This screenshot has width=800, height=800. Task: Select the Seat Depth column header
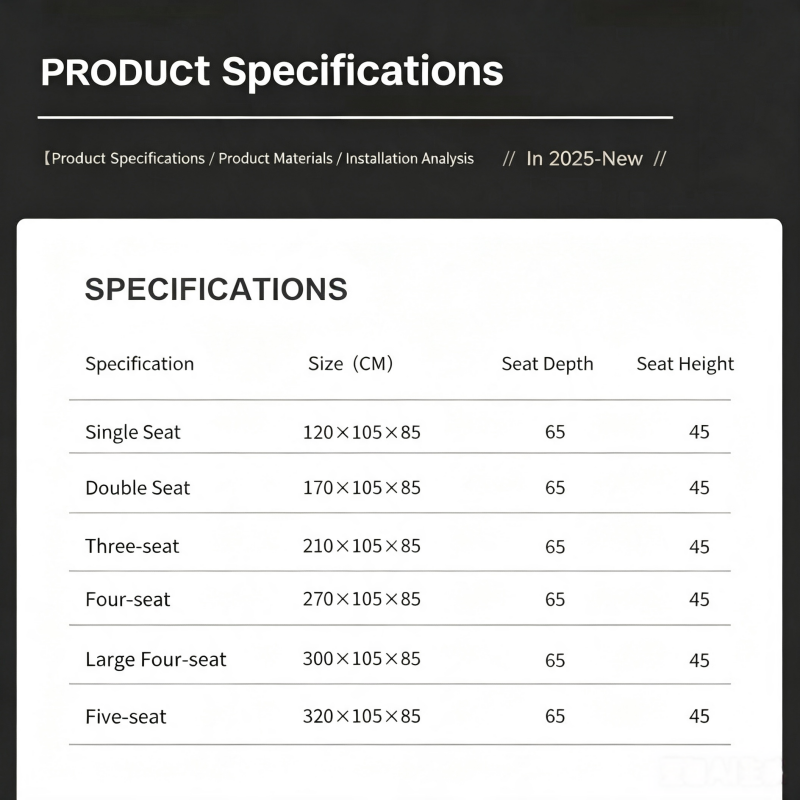point(547,364)
